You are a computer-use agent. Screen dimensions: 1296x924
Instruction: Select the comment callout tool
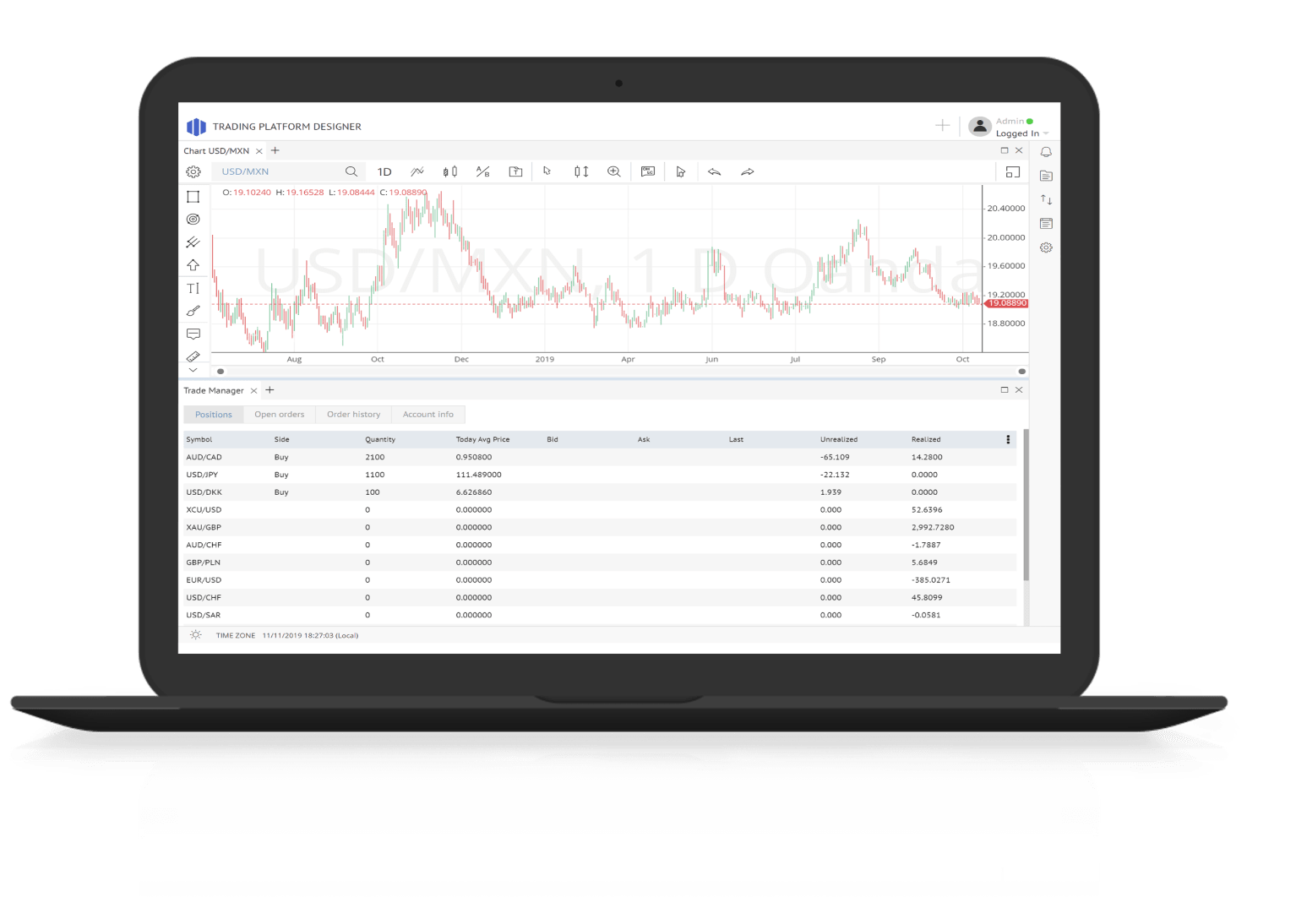click(x=193, y=334)
